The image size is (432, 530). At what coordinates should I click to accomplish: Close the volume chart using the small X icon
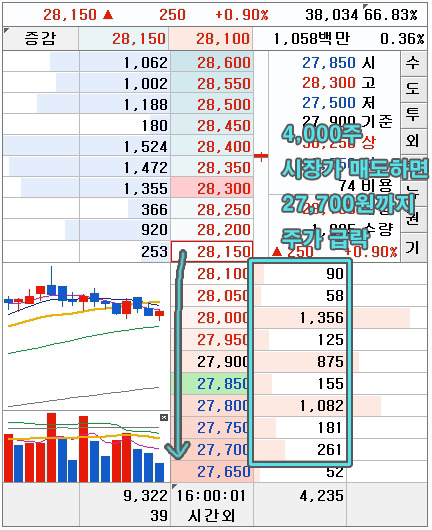click(164, 418)
